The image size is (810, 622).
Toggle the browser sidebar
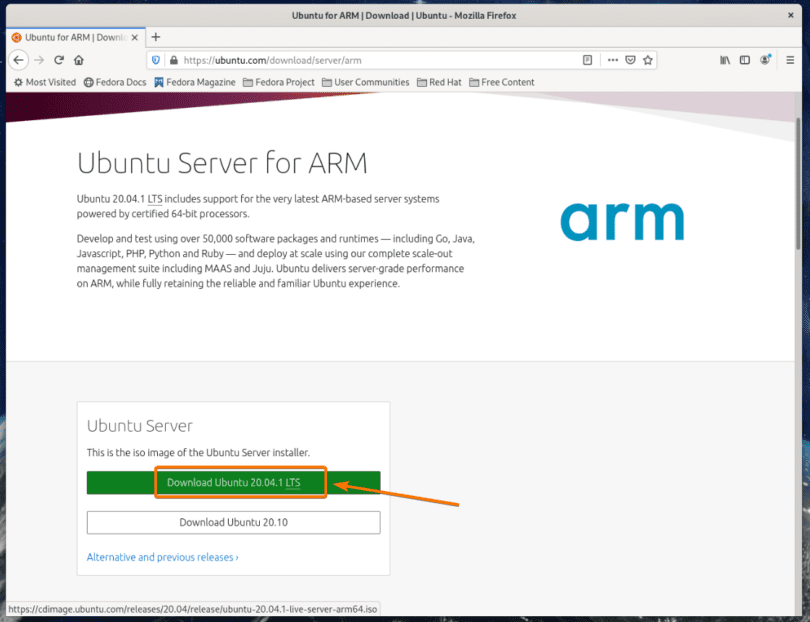point(745,60)
